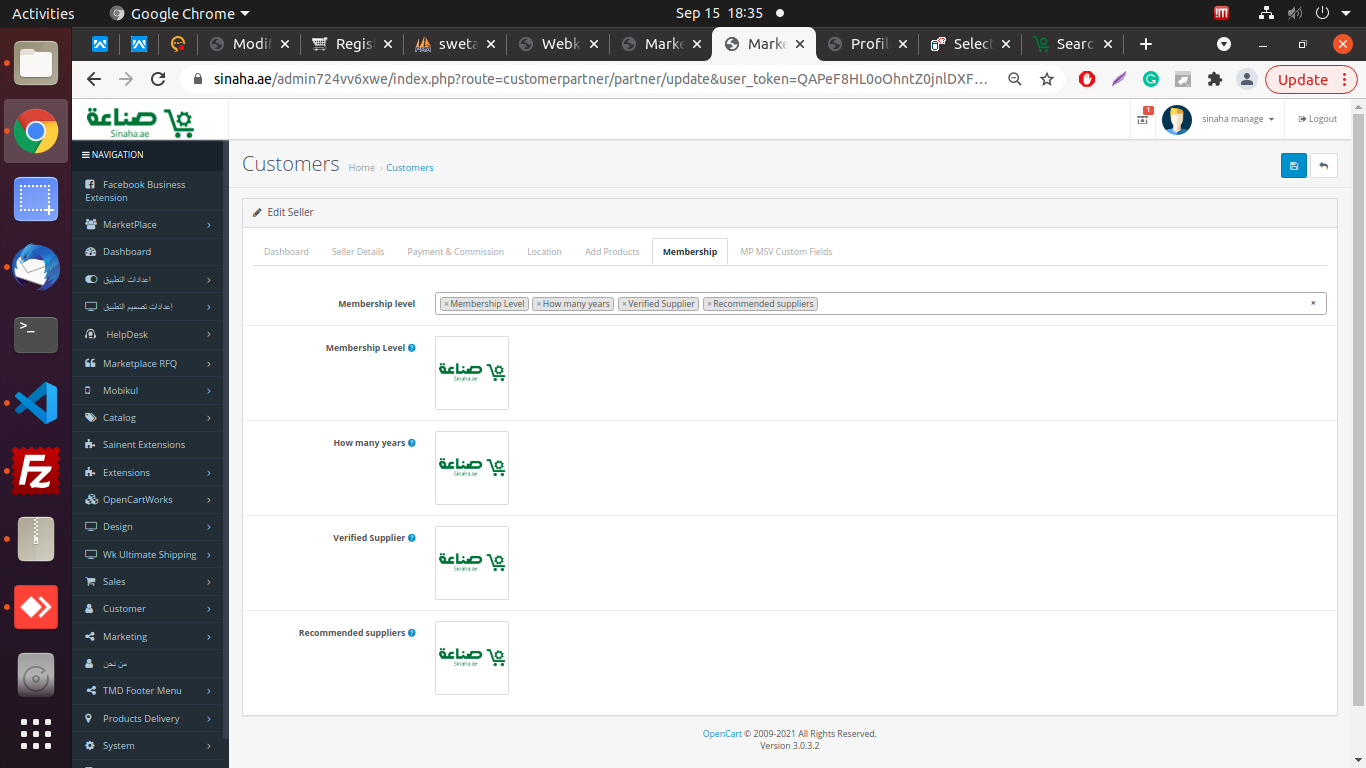Expand the Mobikul navigation menu
Image resolution: width=1366 pixels, height=768 pixels.
pos(148,391)
